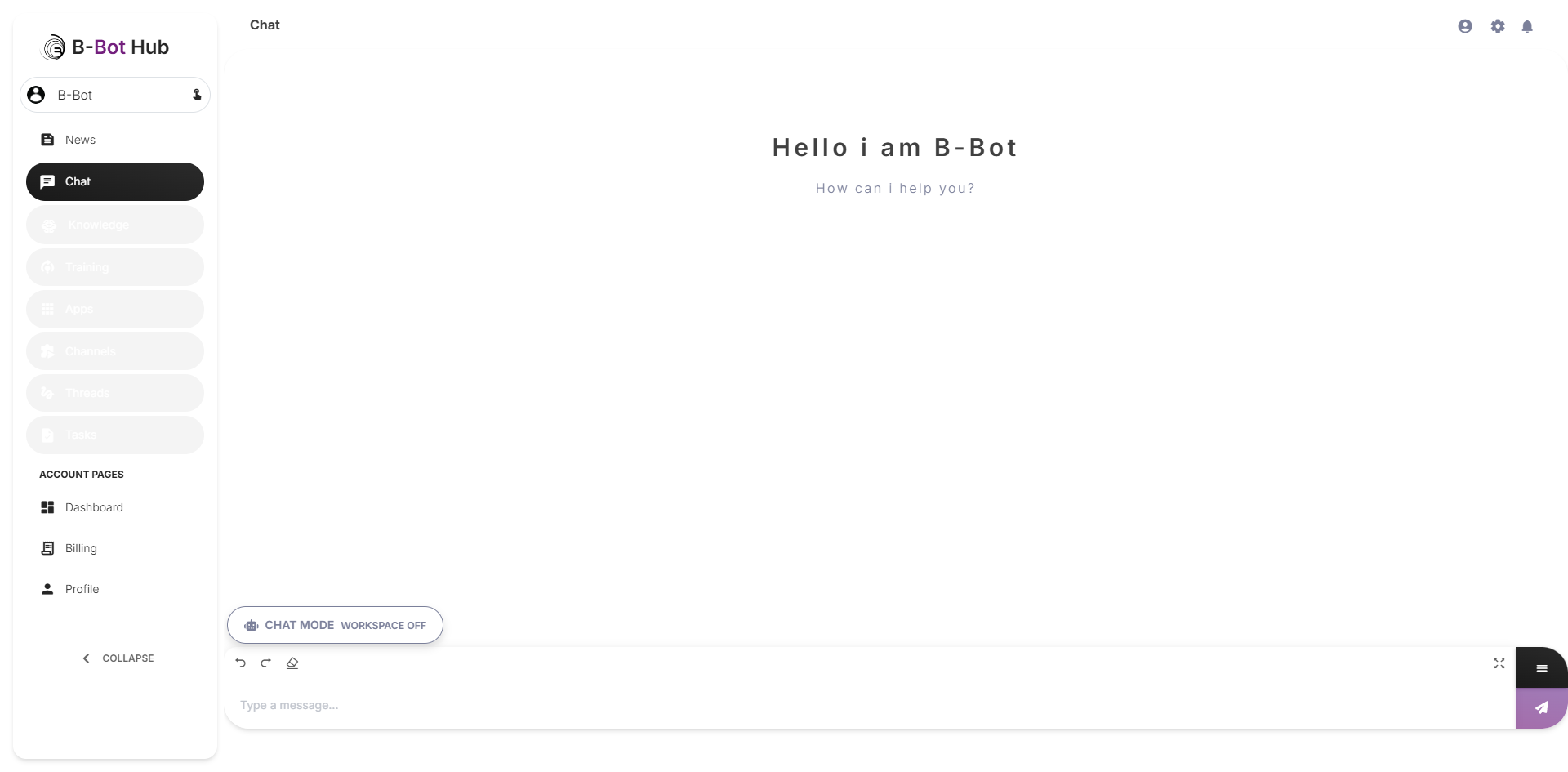Click the redo arrow above the message box
1568x772 pixels.
click(x=265, y=663)
